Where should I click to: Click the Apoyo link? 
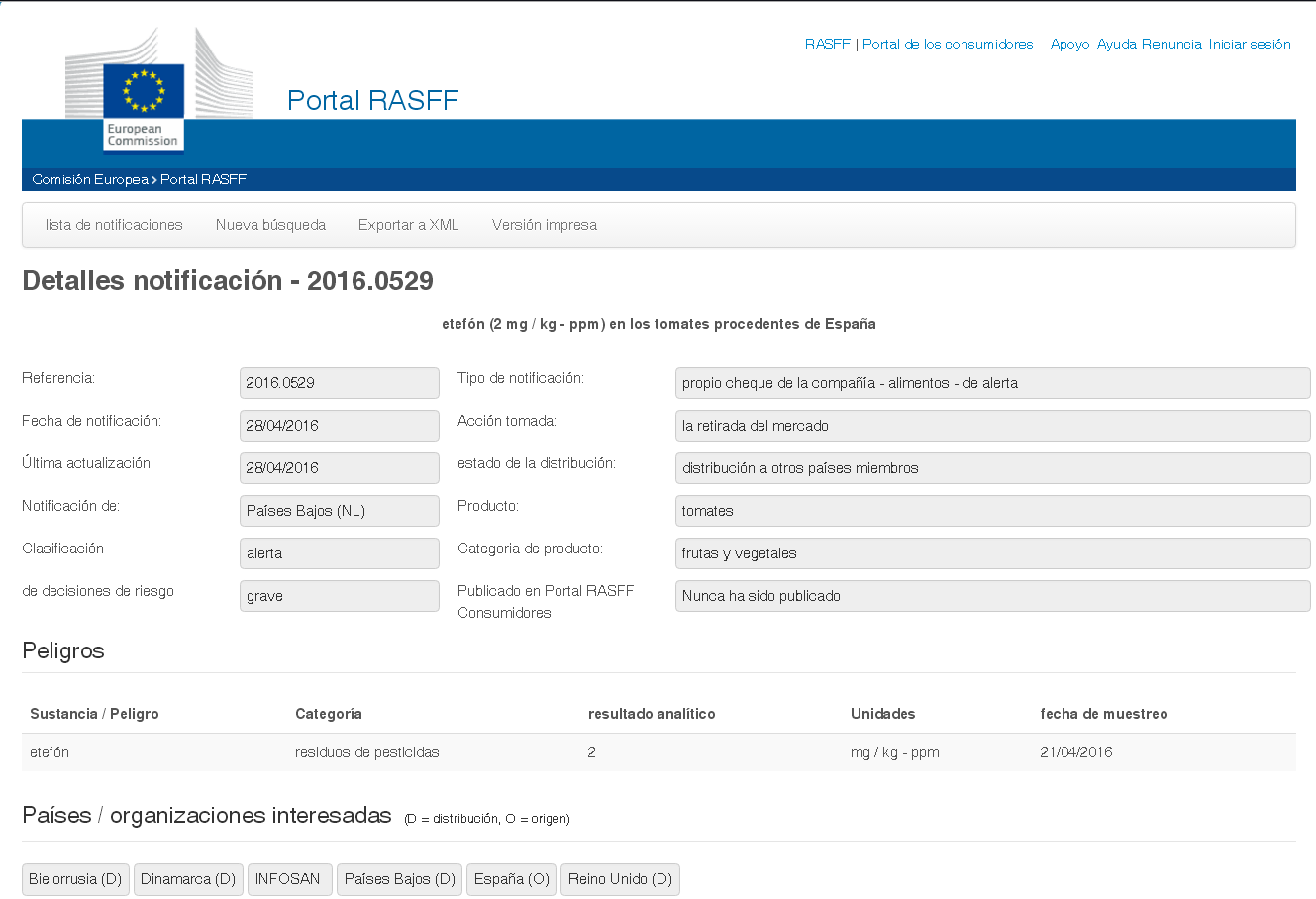(1069, 45)
